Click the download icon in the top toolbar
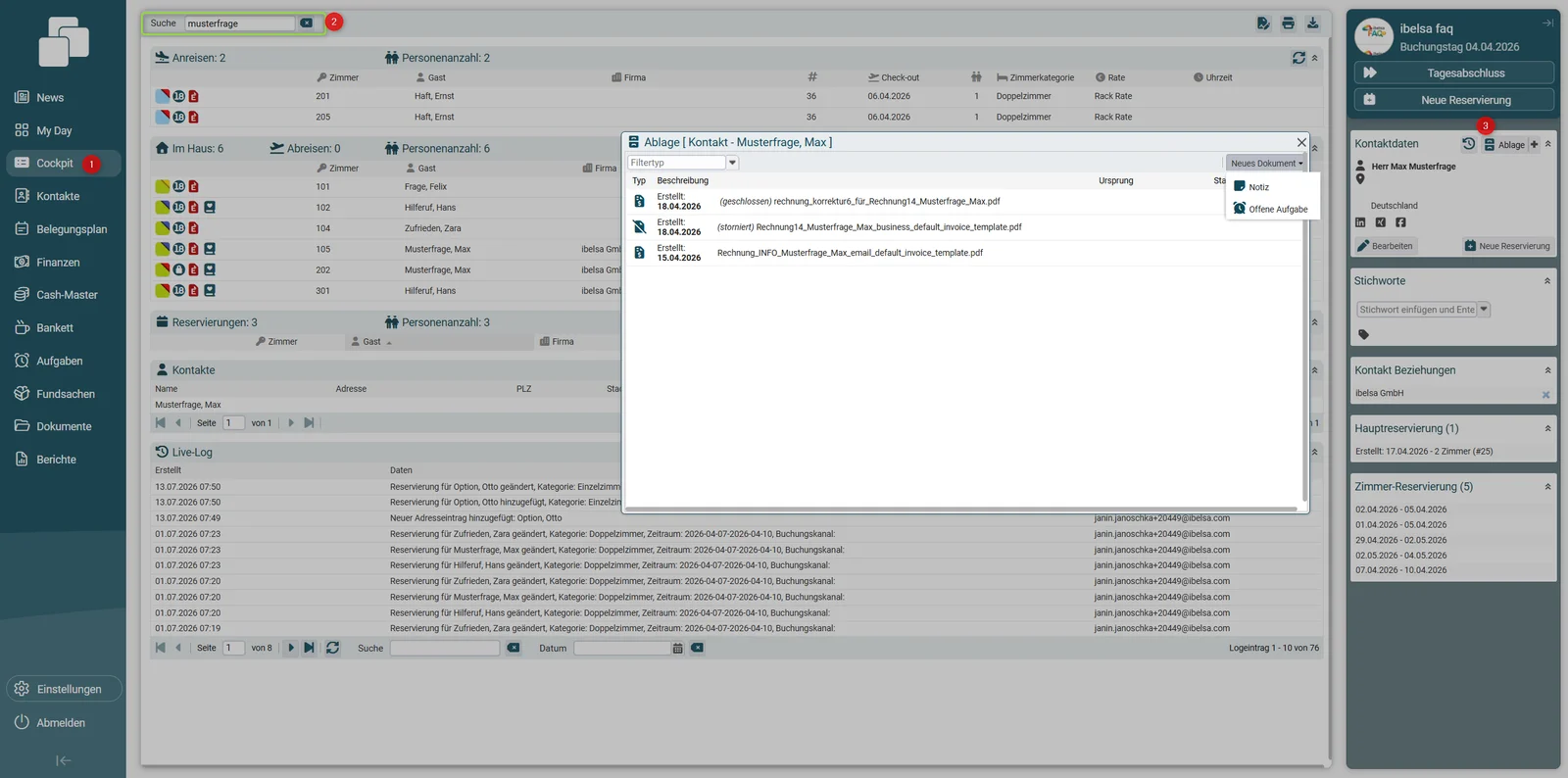Image resolution: width=1568 pixels, height=778 pixels. pyautogui.click(x=1312, y=24)
